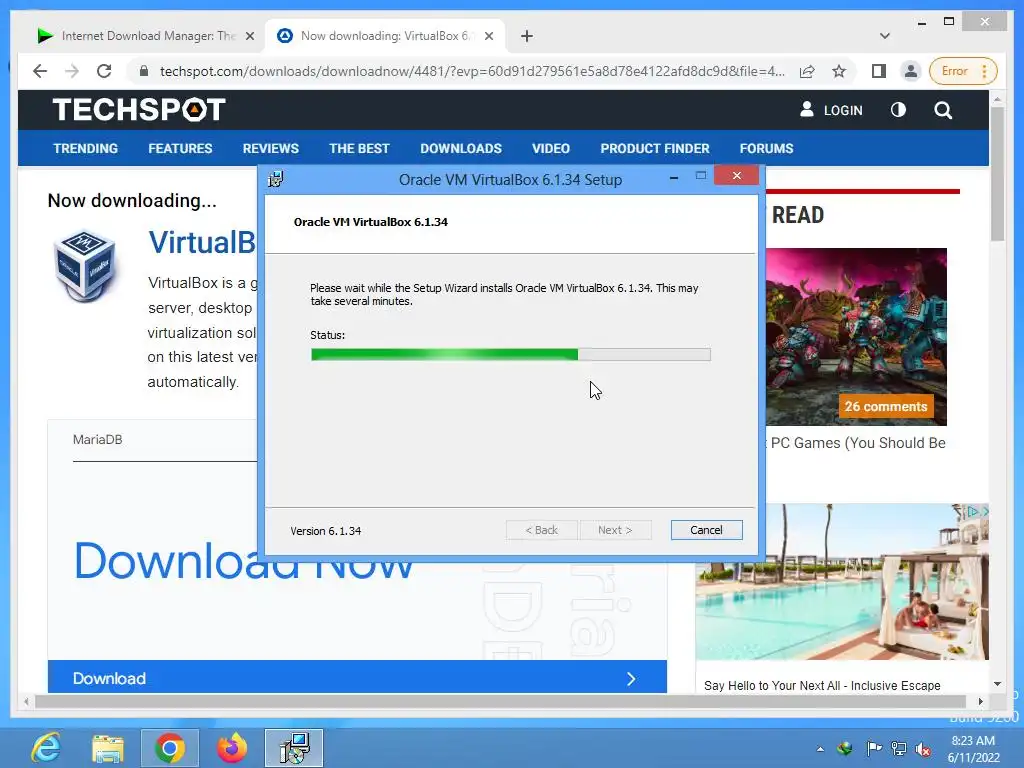1024x768 pixels.
Task: Bookmark this page with the star icon
Action: click(839, 71)
